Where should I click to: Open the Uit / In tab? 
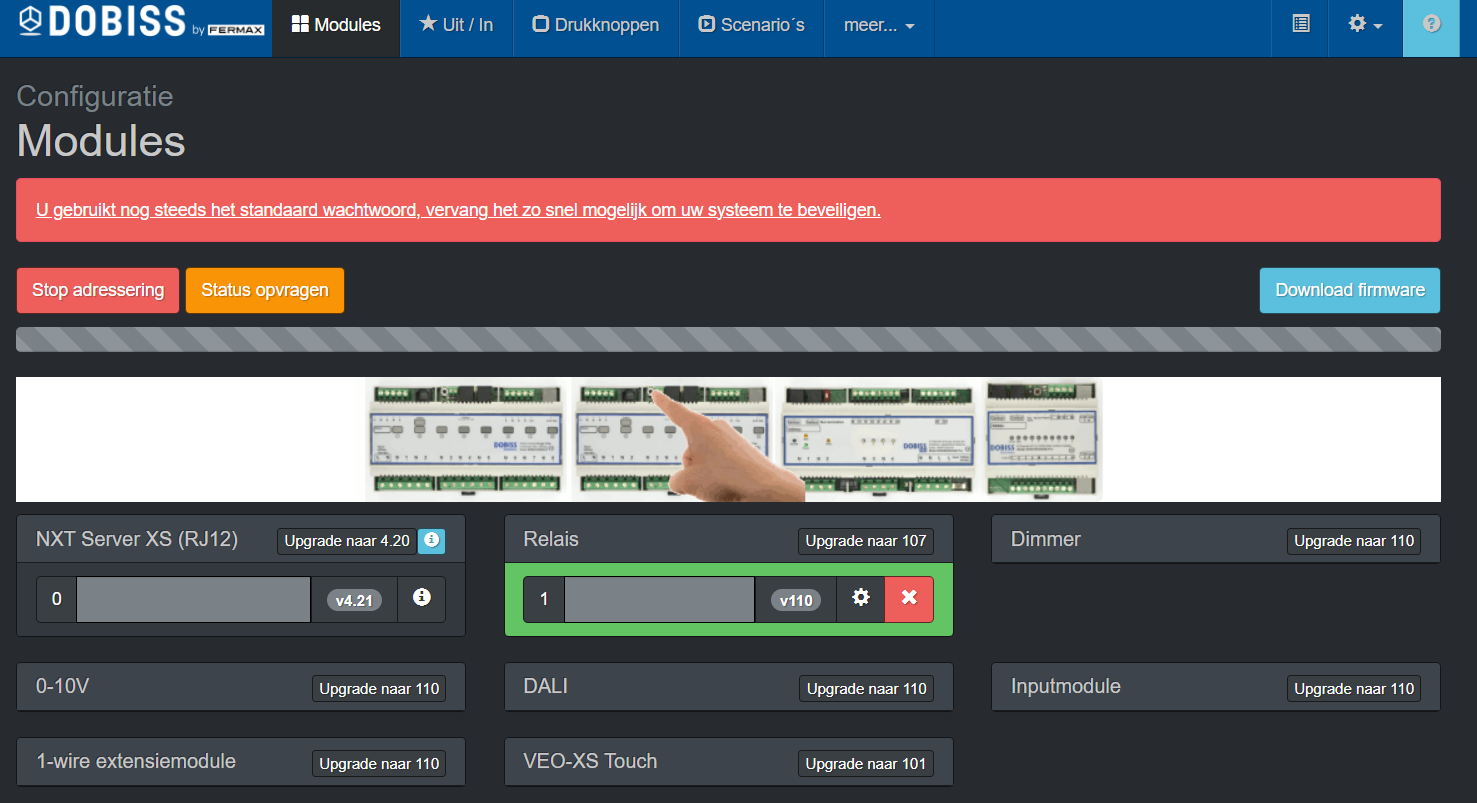(456, 25)
